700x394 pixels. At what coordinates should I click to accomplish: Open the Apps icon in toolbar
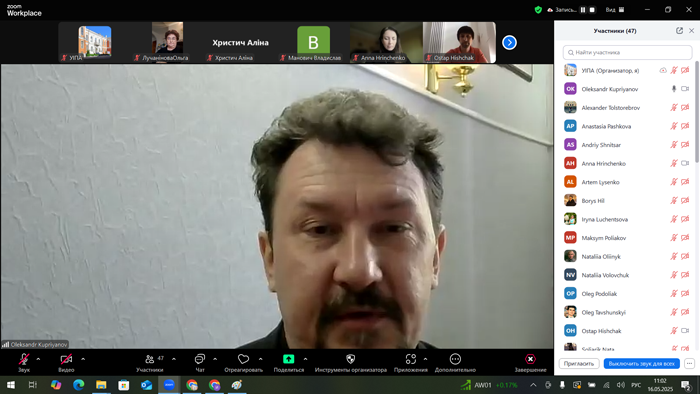pyautogui.click(x=411, y=359)
